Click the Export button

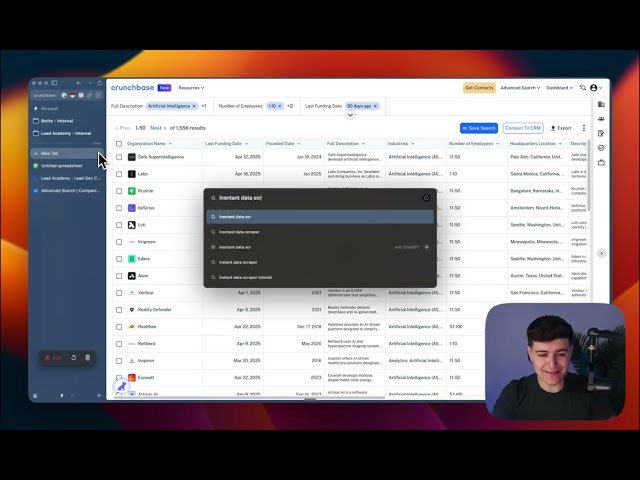pos(561,128)
